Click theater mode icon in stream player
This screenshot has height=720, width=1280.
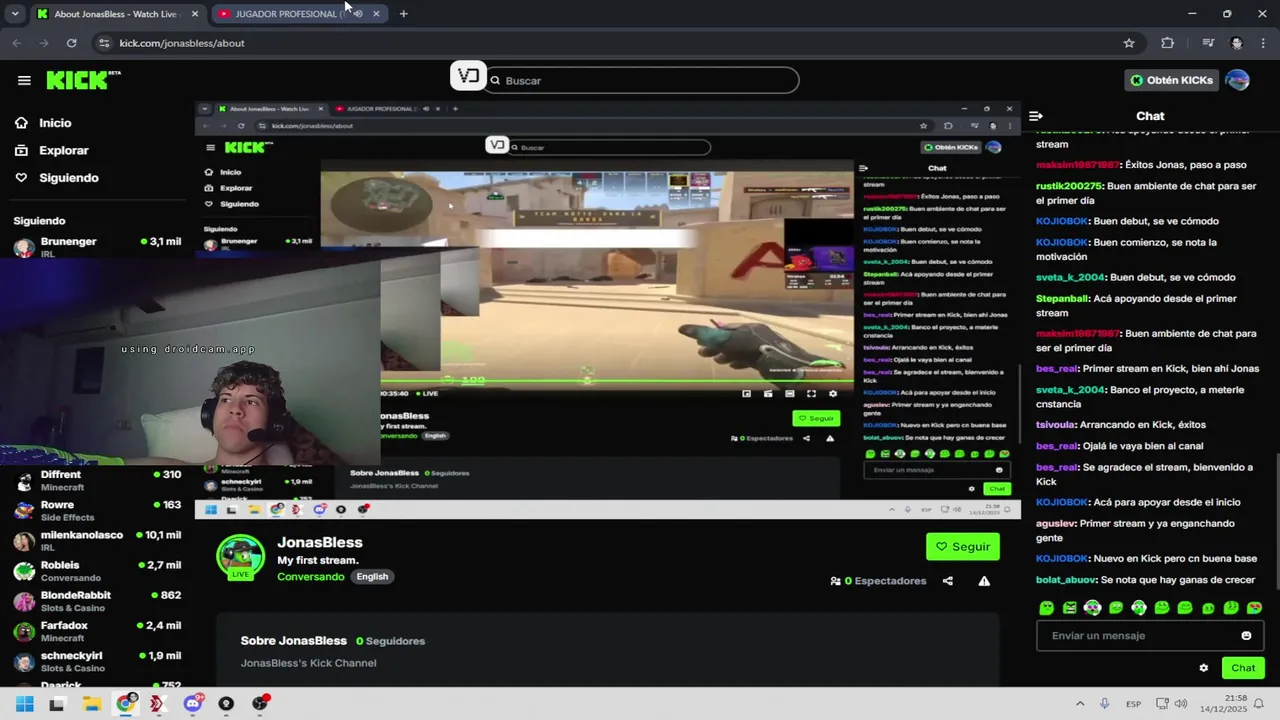click(789, 394)
